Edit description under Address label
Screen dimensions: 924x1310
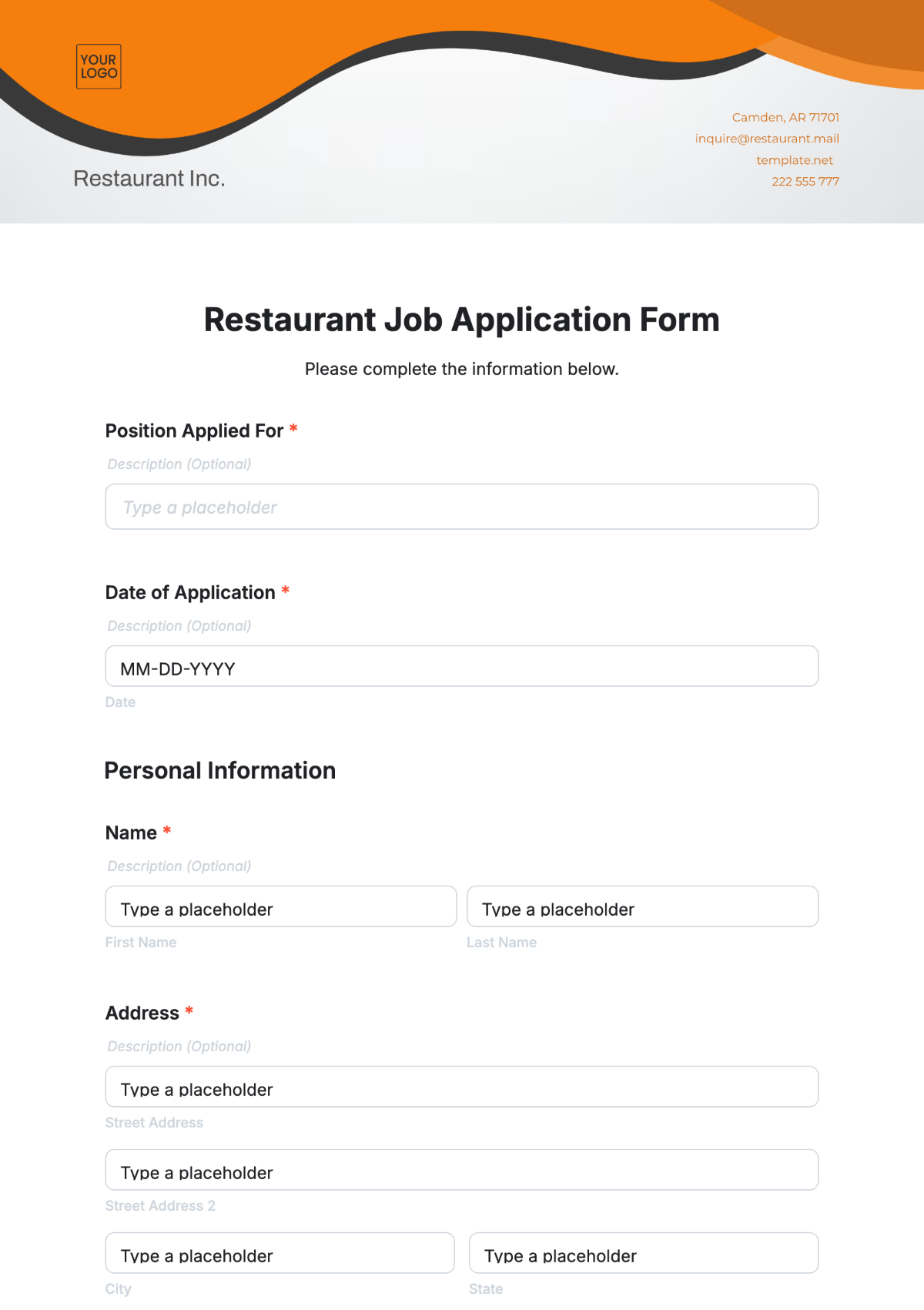click(x=179, y=1047)
